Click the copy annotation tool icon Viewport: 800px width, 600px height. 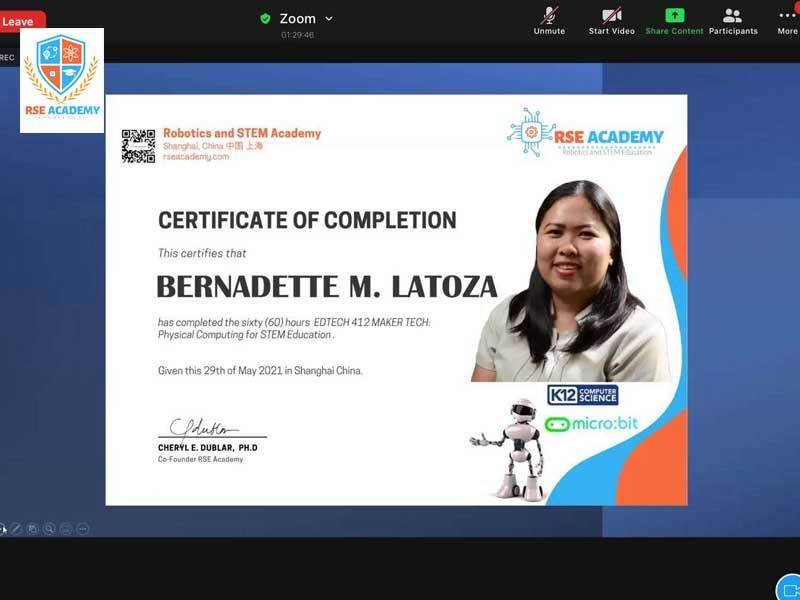33,528
